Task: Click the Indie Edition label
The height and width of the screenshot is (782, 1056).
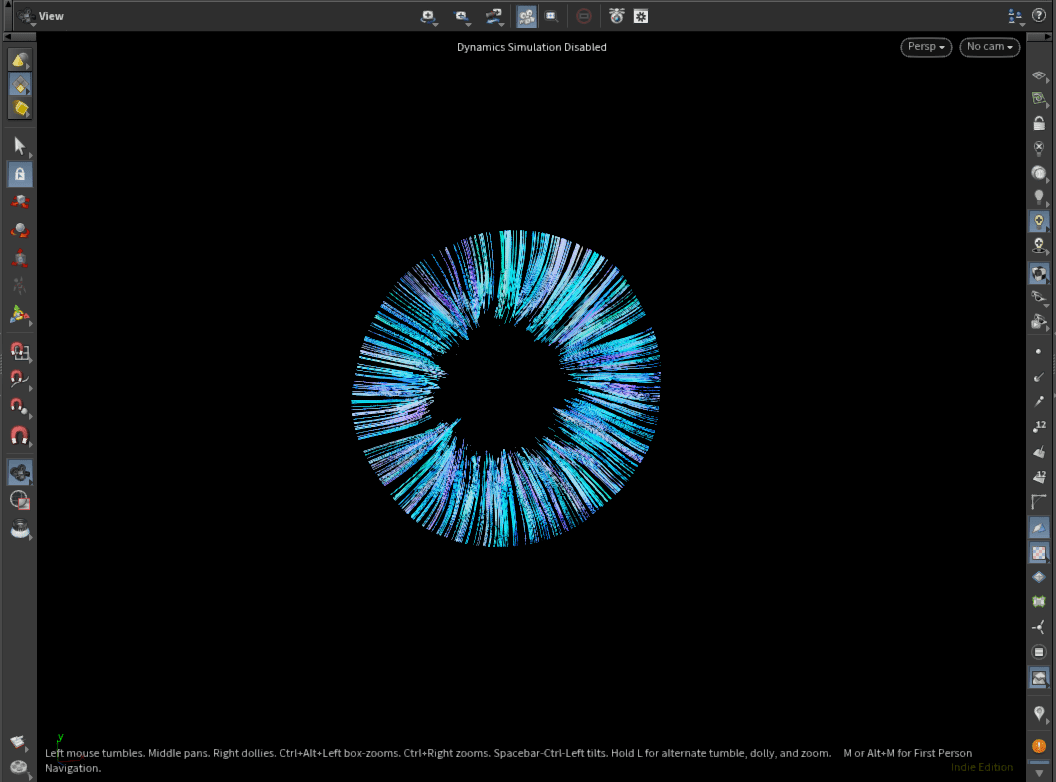Action: pos(982,767)
